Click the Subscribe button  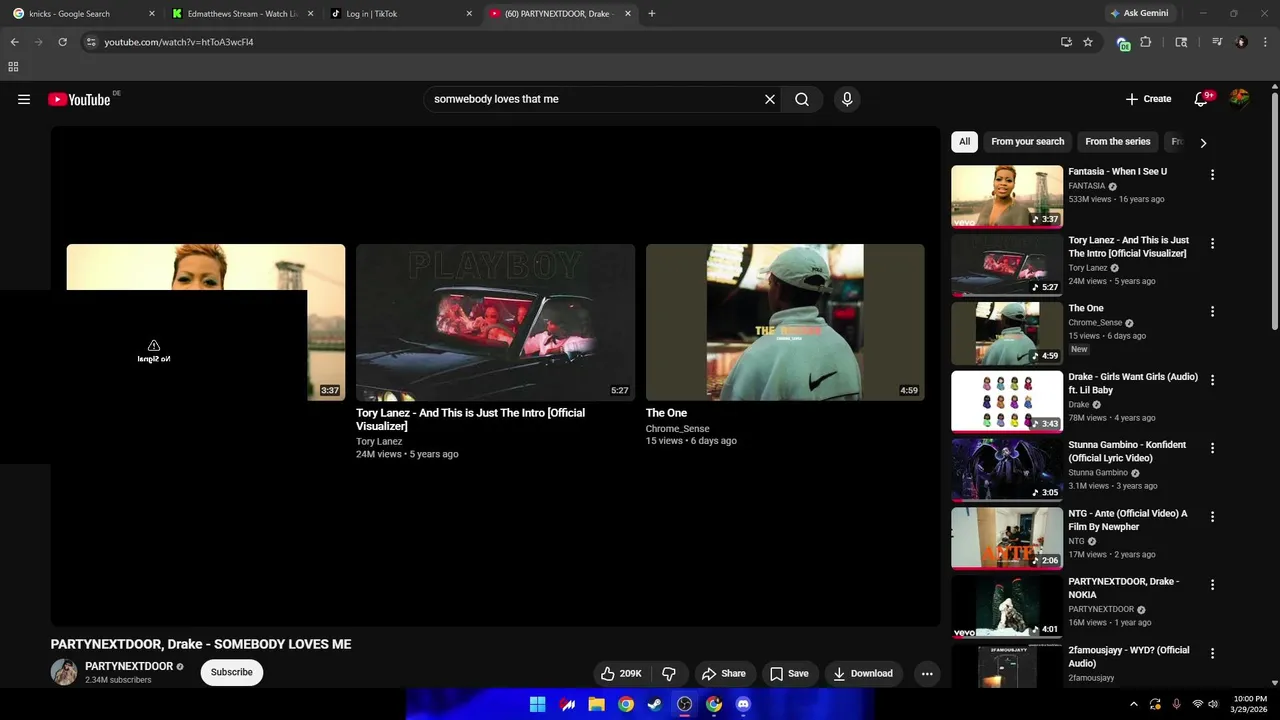click(232, 672)
